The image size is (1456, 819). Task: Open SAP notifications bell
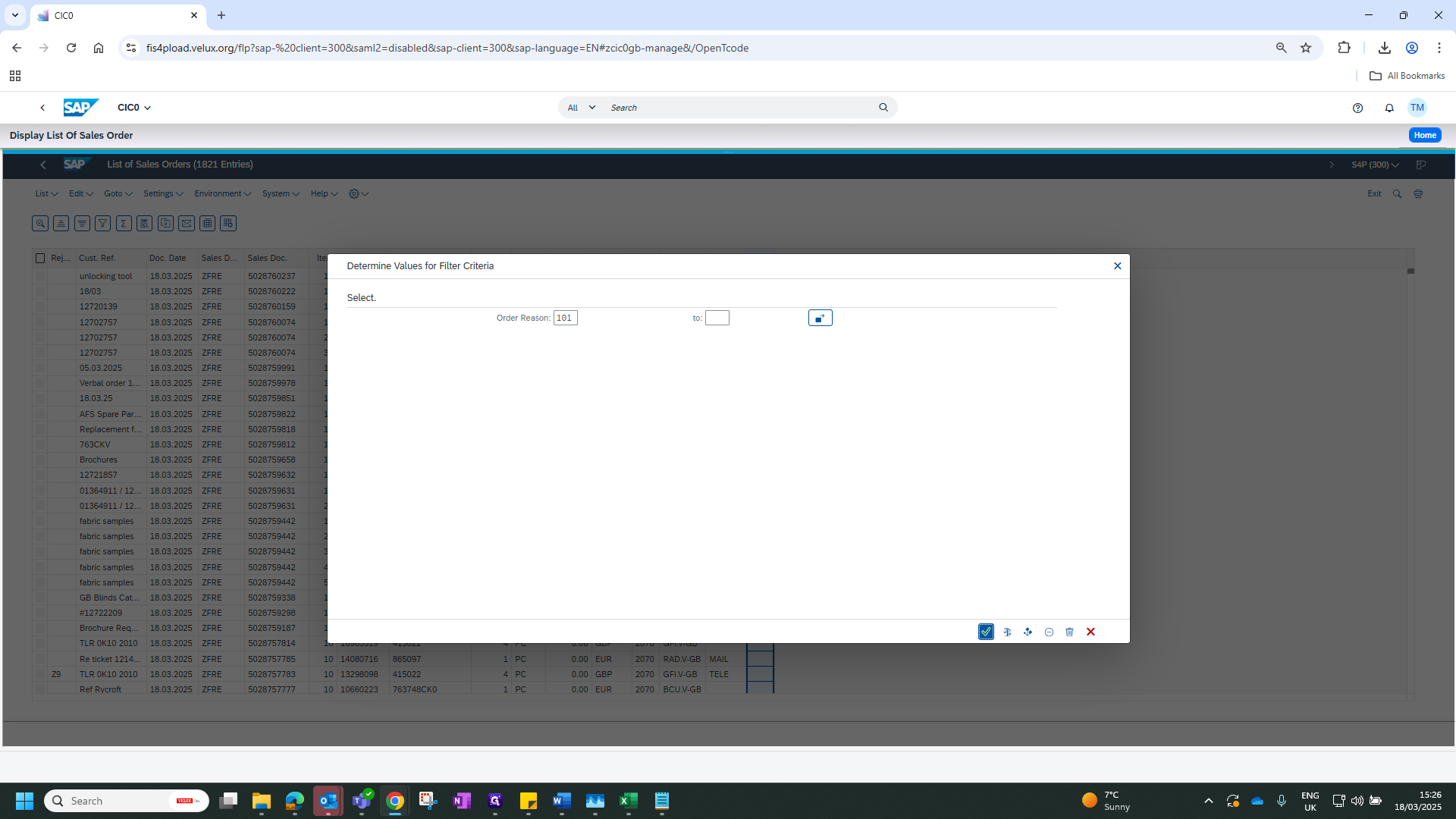[1389, 108]
